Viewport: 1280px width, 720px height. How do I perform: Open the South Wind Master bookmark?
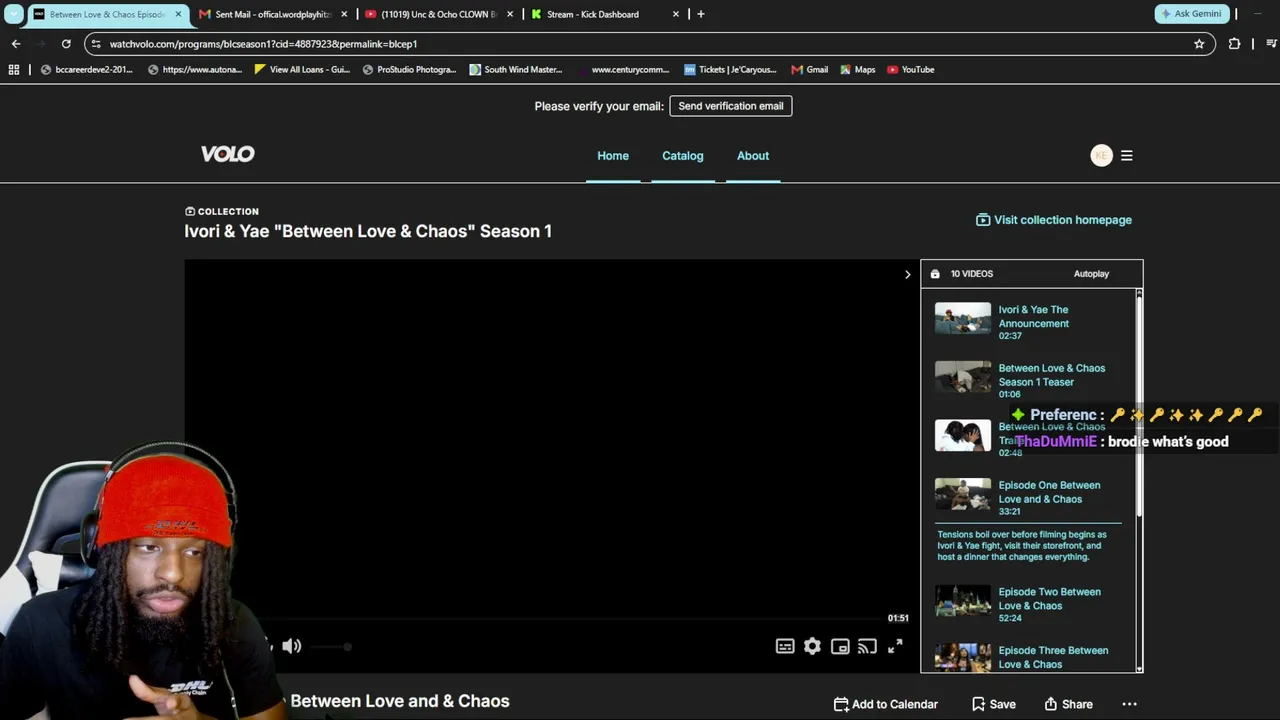coord(516,70)
